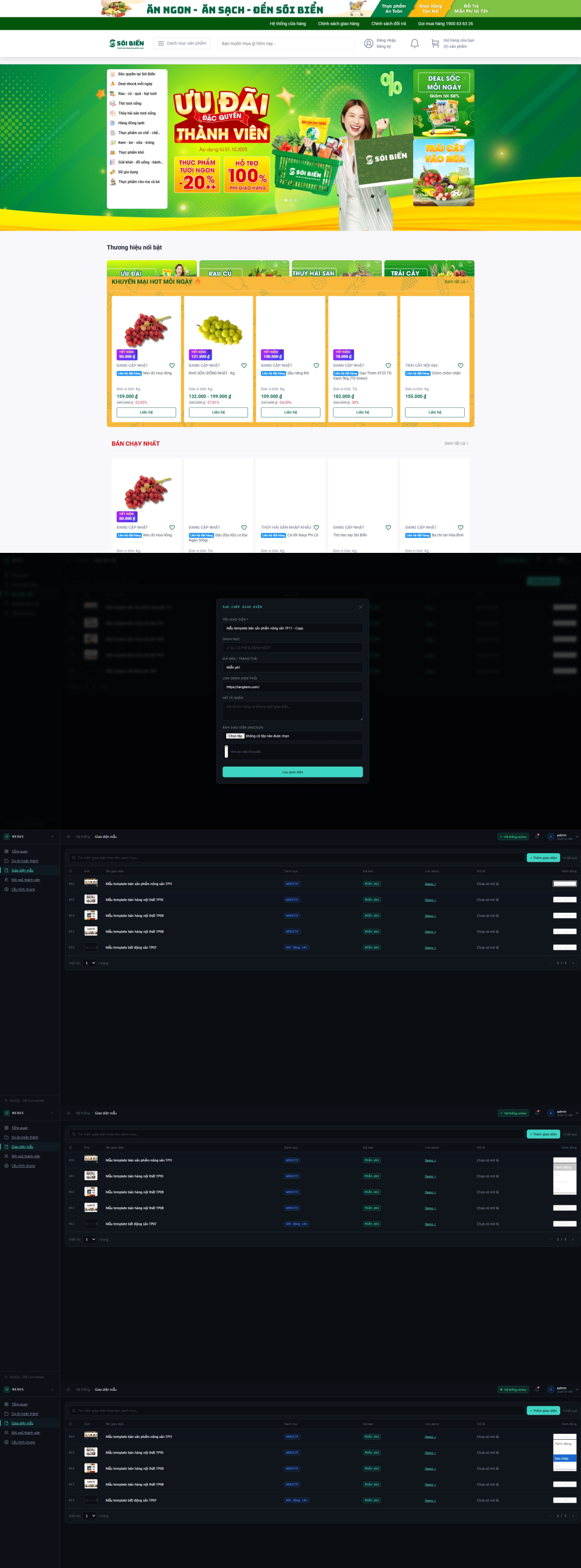581x1568 pixels.
Task: Focus the Danh mục field in dialog
Action: point(292,648)
